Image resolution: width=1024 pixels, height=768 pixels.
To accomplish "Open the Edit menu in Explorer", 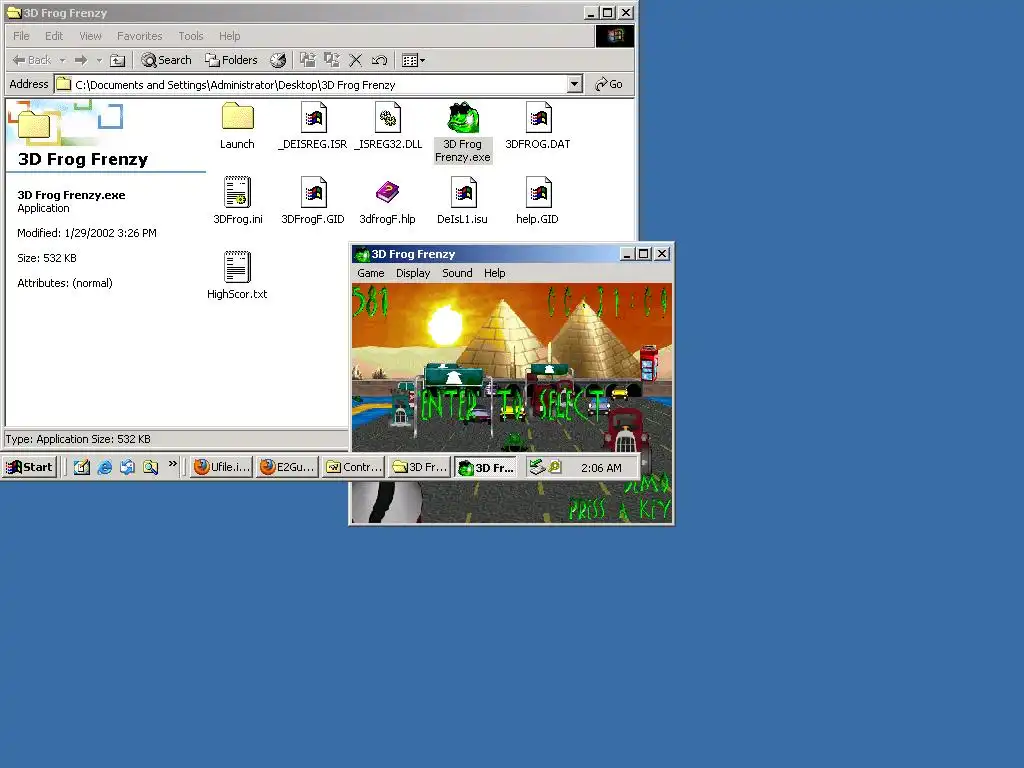I will [x=54, y=36].
